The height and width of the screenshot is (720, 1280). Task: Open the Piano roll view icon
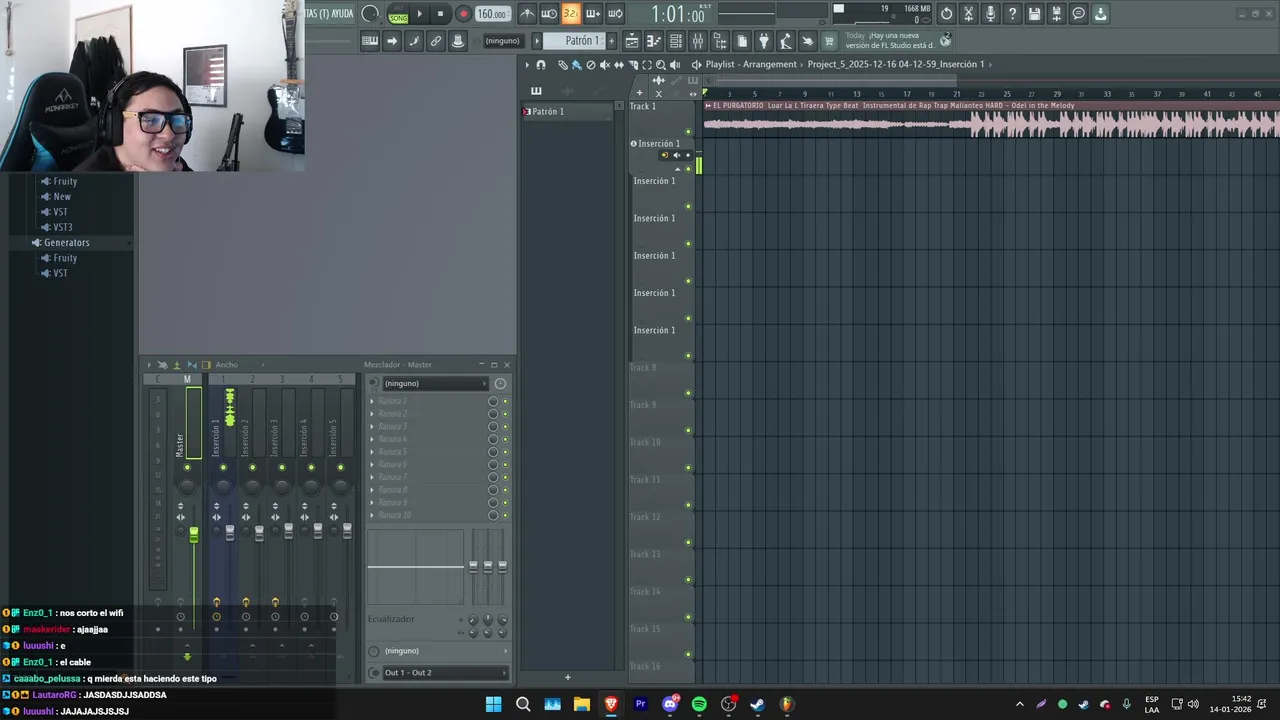[x=654, y=41]
